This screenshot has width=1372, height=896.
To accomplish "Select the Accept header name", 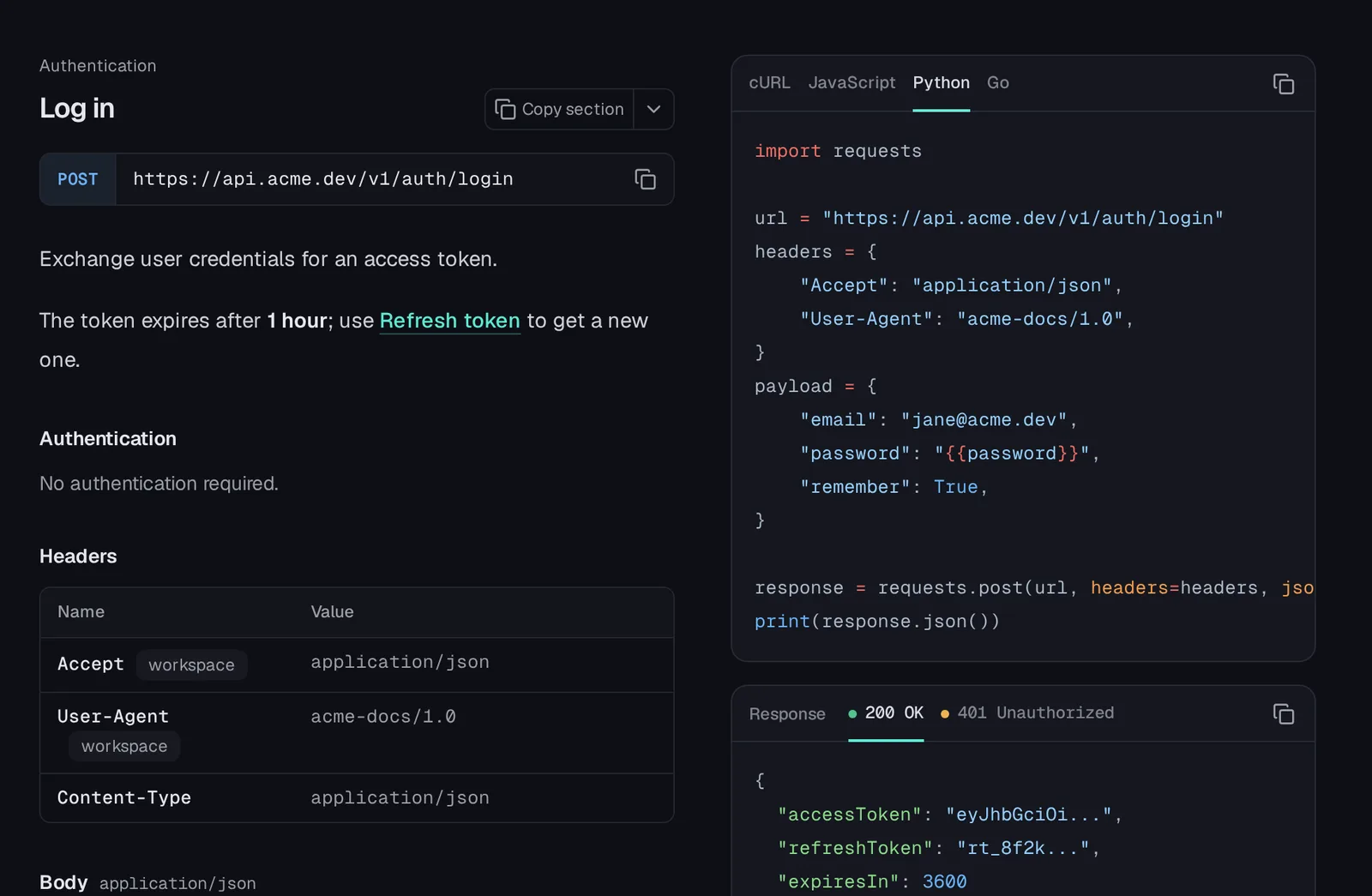I will 90,664.
